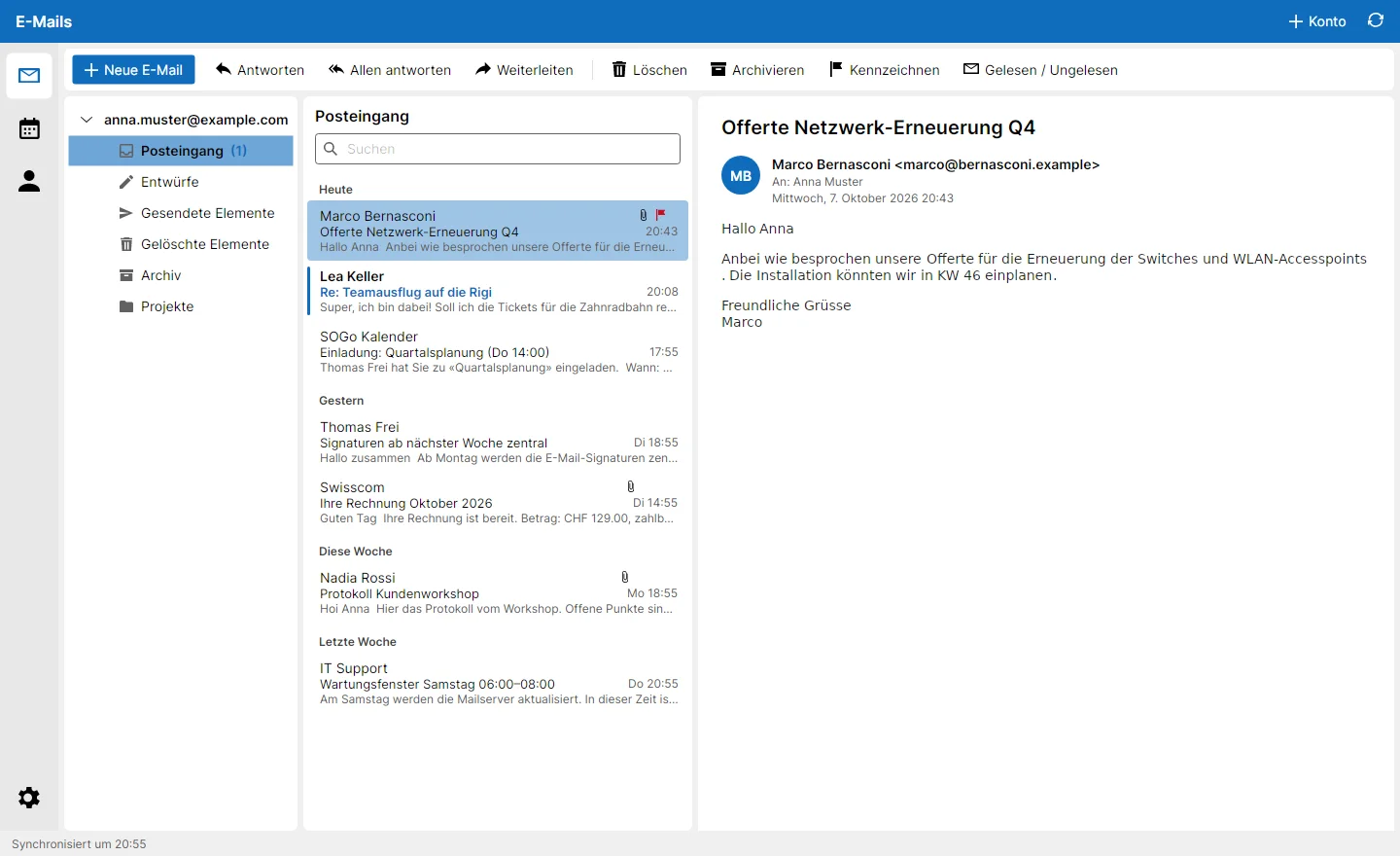
Task: Click sender address Marco Bernasconi <marco@bernasconi.example>
Action: (935, 164)
